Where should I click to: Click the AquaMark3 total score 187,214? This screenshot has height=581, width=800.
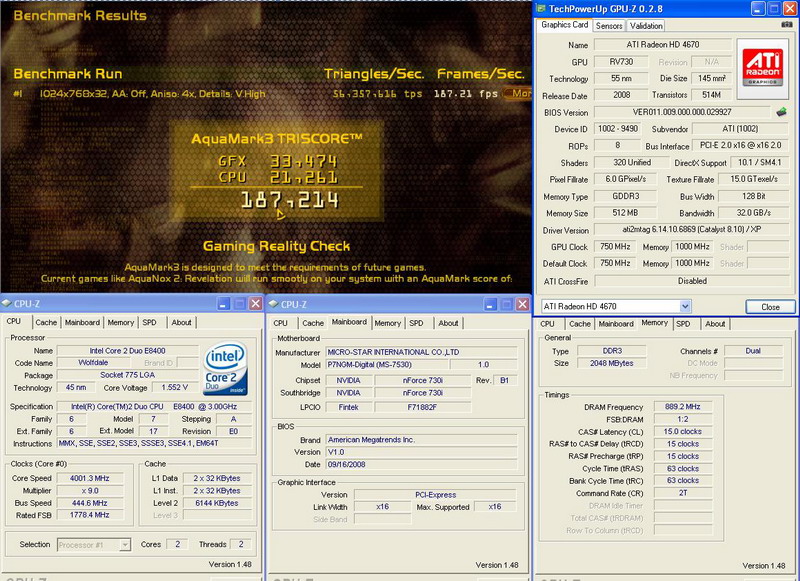[x=289, y=200]
